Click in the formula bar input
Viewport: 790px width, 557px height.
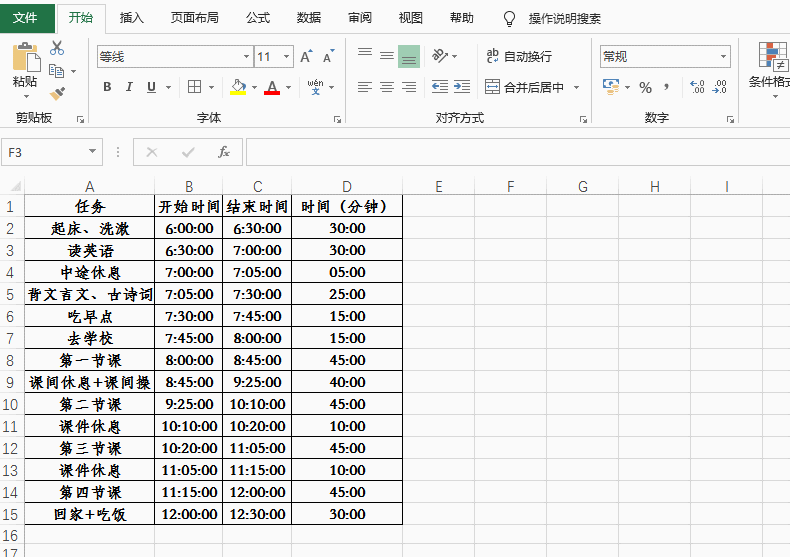[518, 152]
